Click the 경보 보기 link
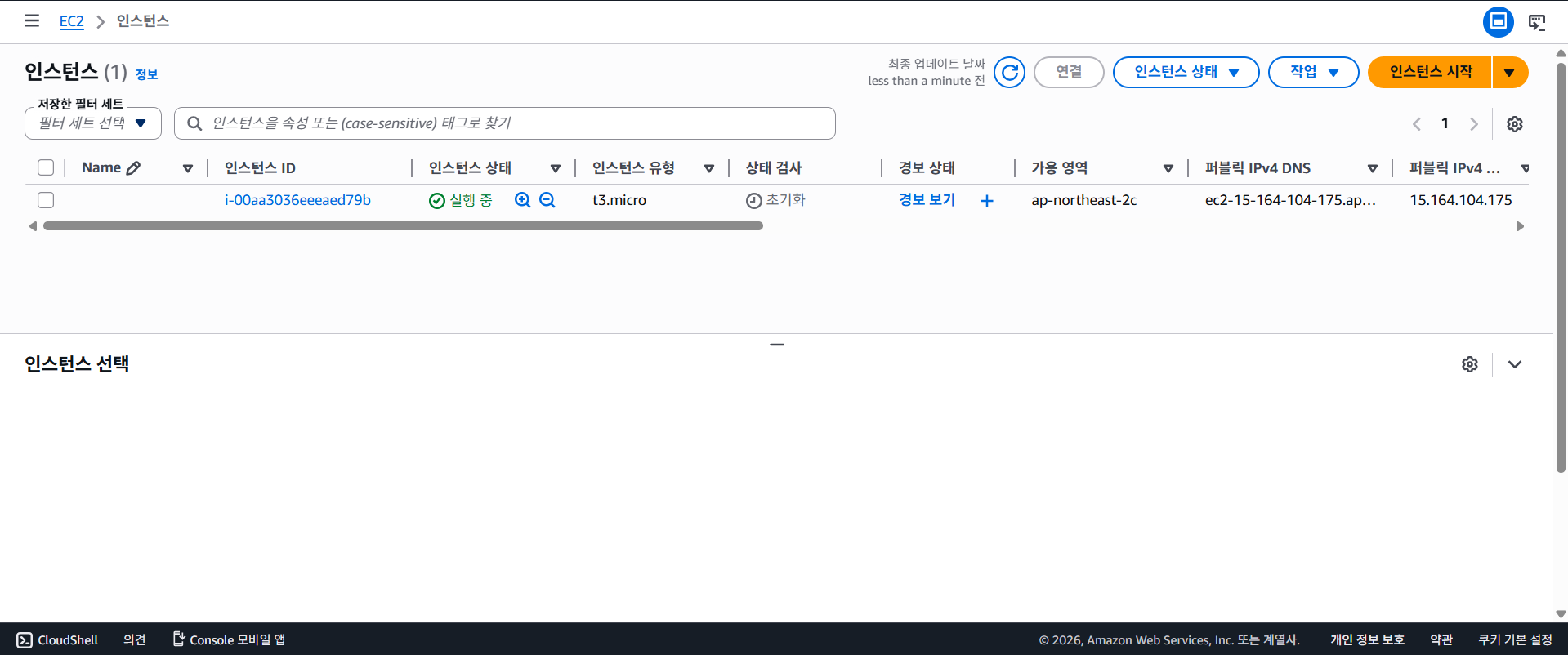Screen dimensions: 1568x655 pos(927,200)
